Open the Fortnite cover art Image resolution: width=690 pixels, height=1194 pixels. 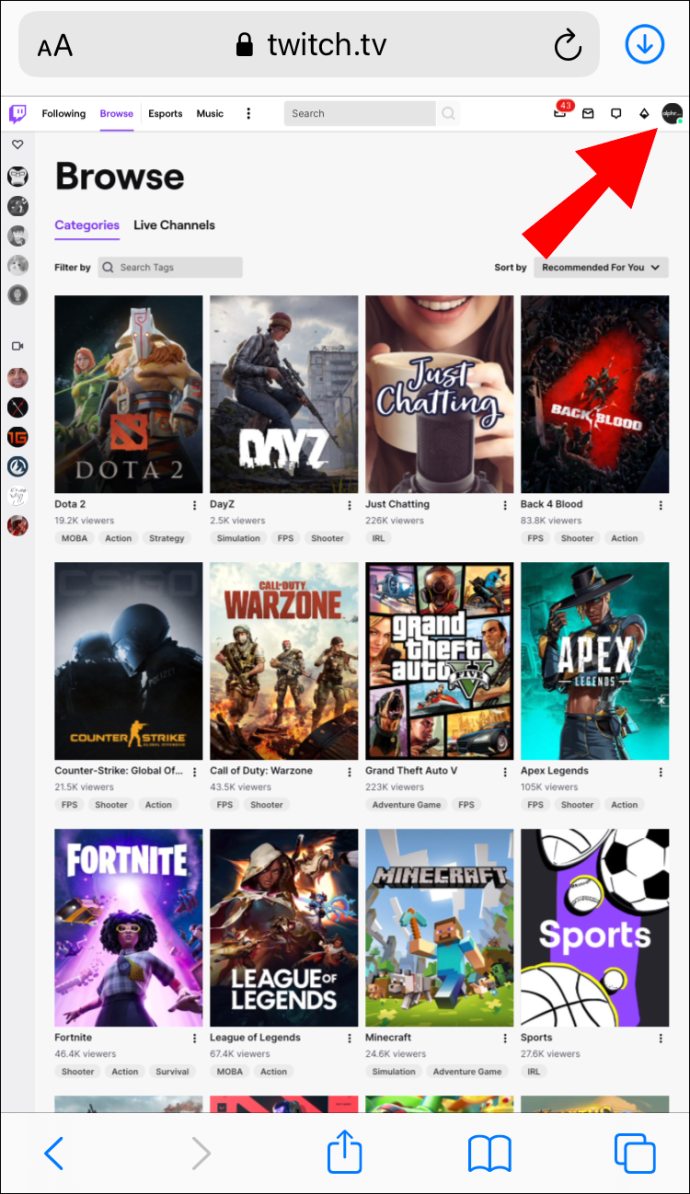click(129, 927)
